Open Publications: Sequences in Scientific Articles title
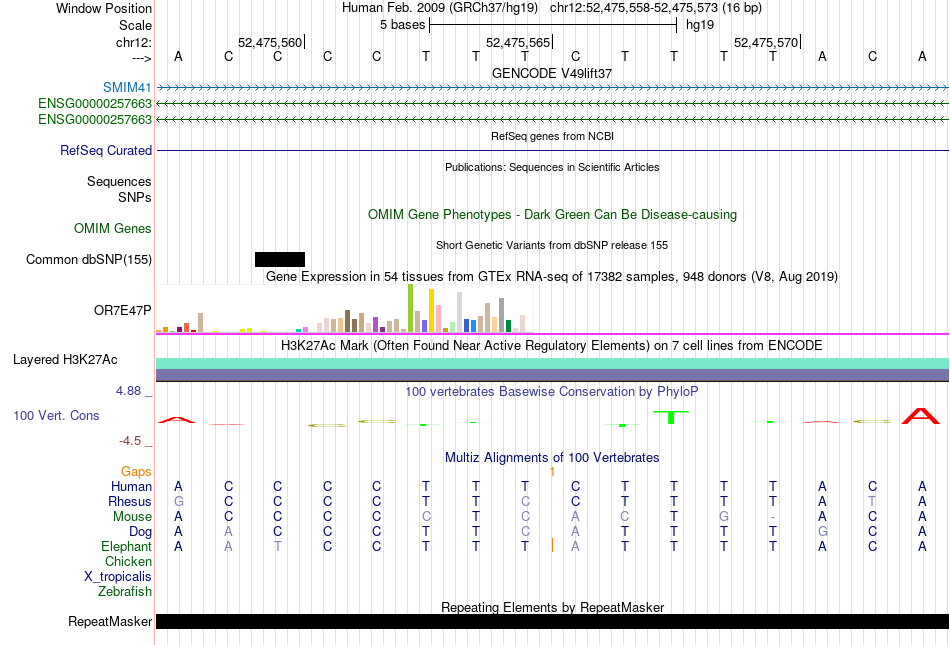This screenshot has height=645, width=950. click(x=552, y=167)
